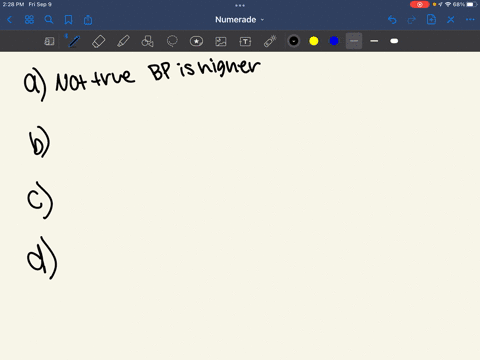Select the Shapes tool
Screen dimensions: 480x360
pos(147,41)
